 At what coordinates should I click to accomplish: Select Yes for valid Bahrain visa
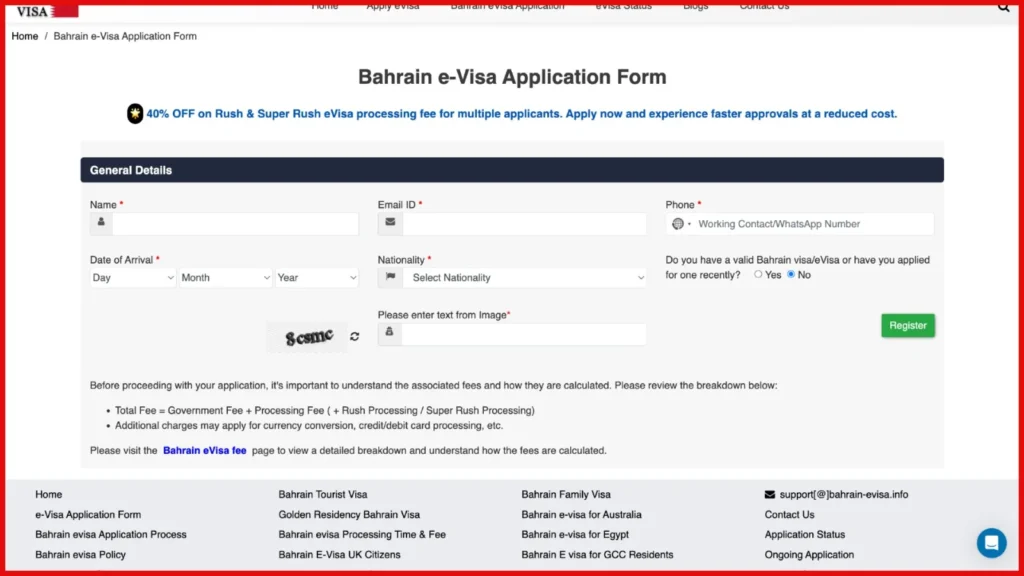[x=758, y=275]
